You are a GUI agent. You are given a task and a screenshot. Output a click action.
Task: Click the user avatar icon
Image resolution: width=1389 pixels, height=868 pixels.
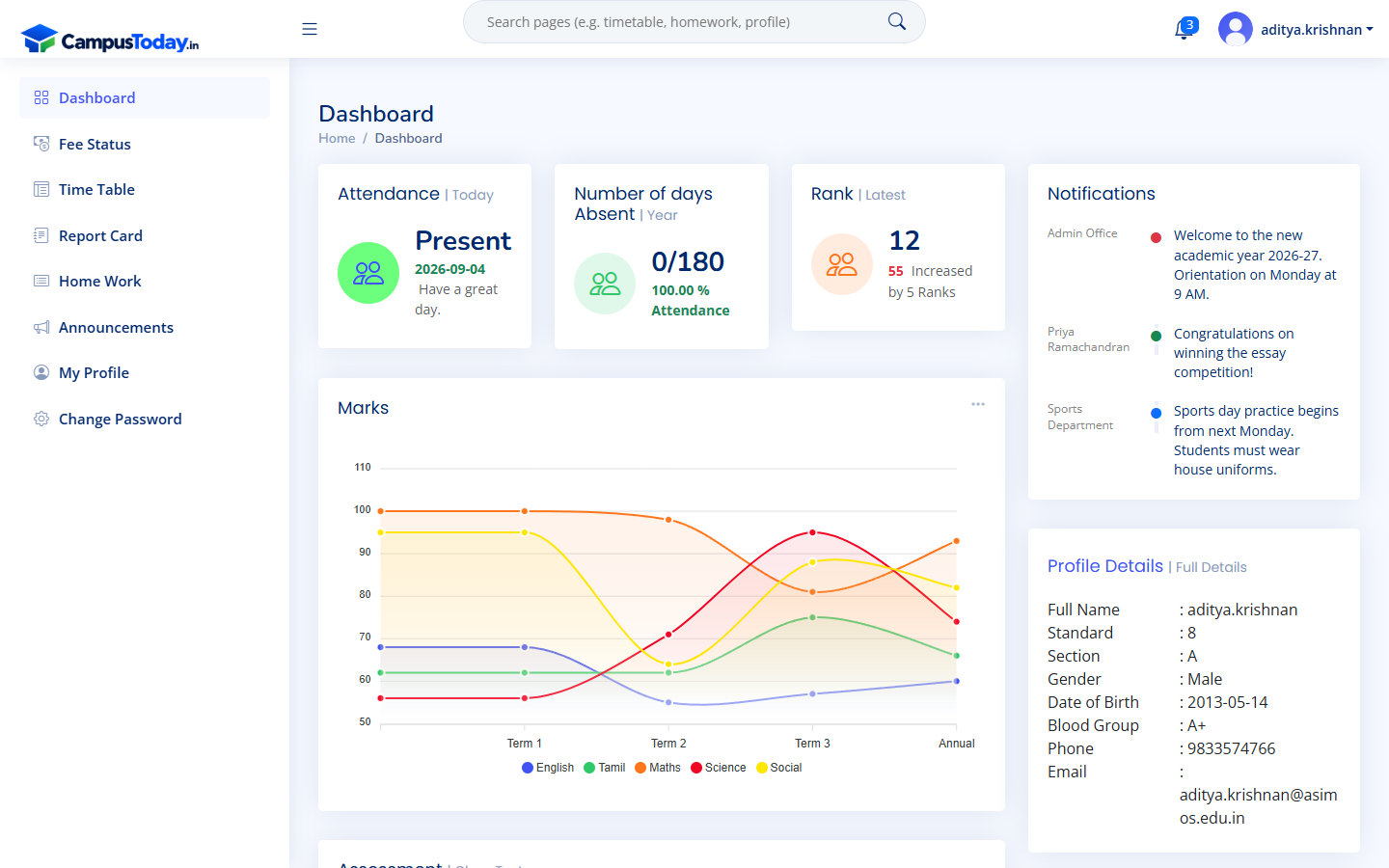pyautogui.click(x=1236, y=29)
